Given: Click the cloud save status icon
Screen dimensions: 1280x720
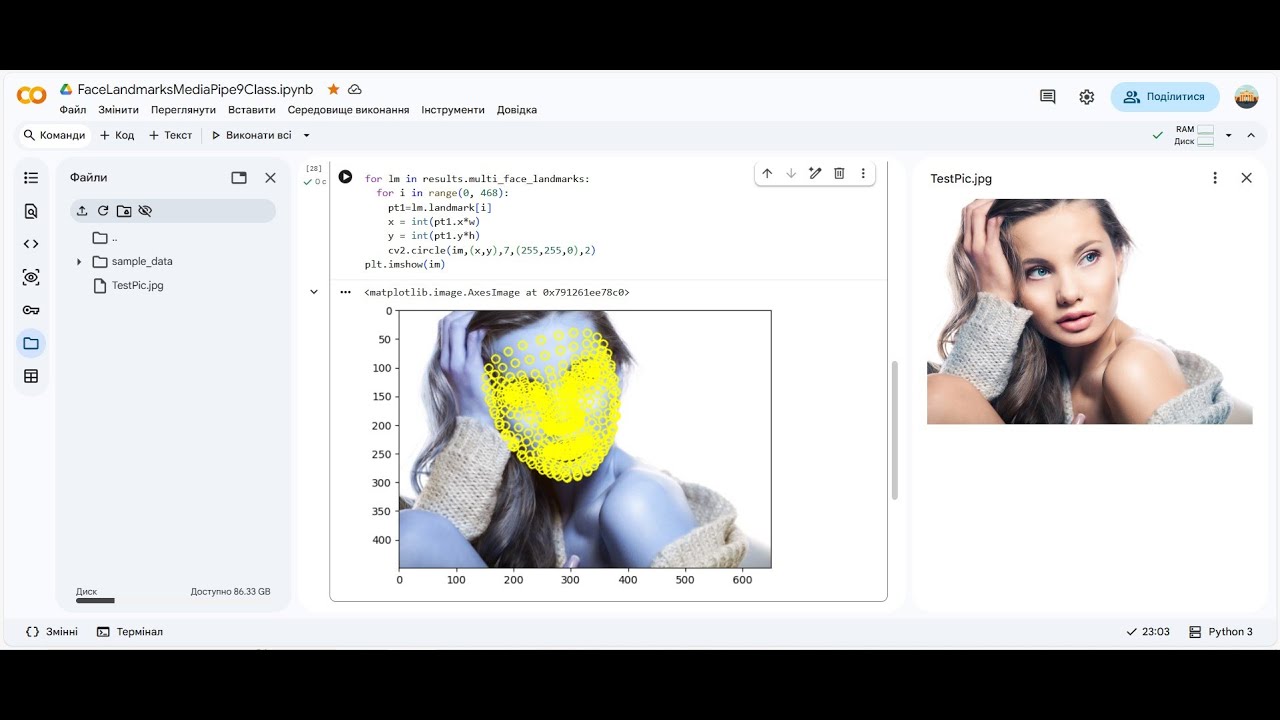Looking at the screenshot, I should click(x=355, y=89).
